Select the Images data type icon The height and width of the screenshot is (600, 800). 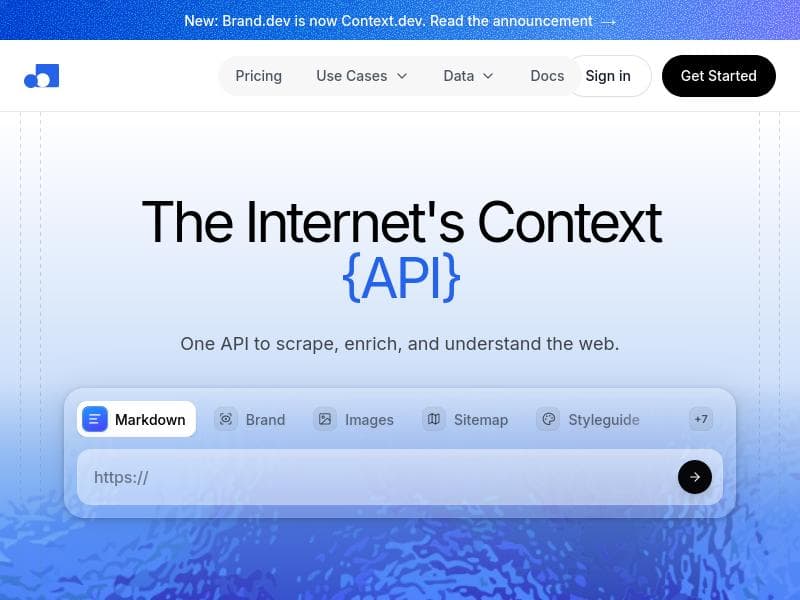(x=325, y=419)
